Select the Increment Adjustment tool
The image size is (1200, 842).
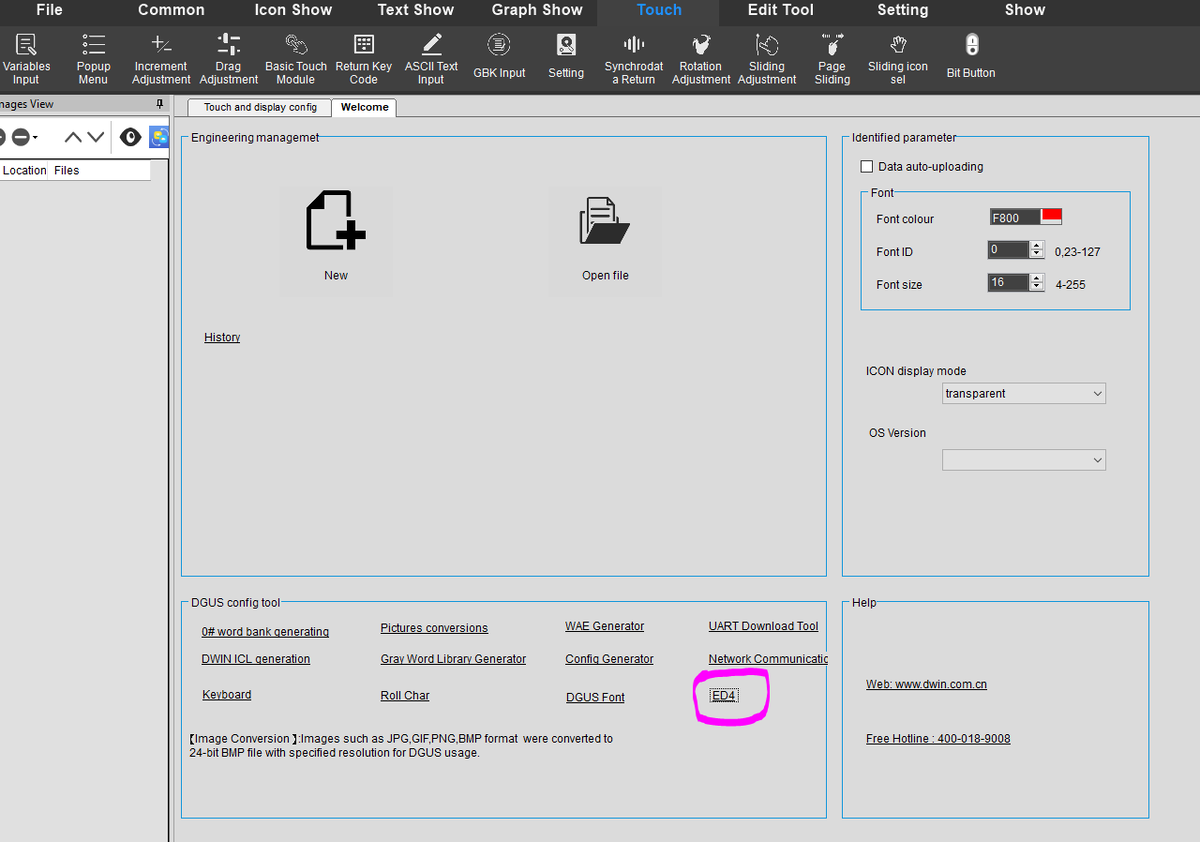(161, 59)
